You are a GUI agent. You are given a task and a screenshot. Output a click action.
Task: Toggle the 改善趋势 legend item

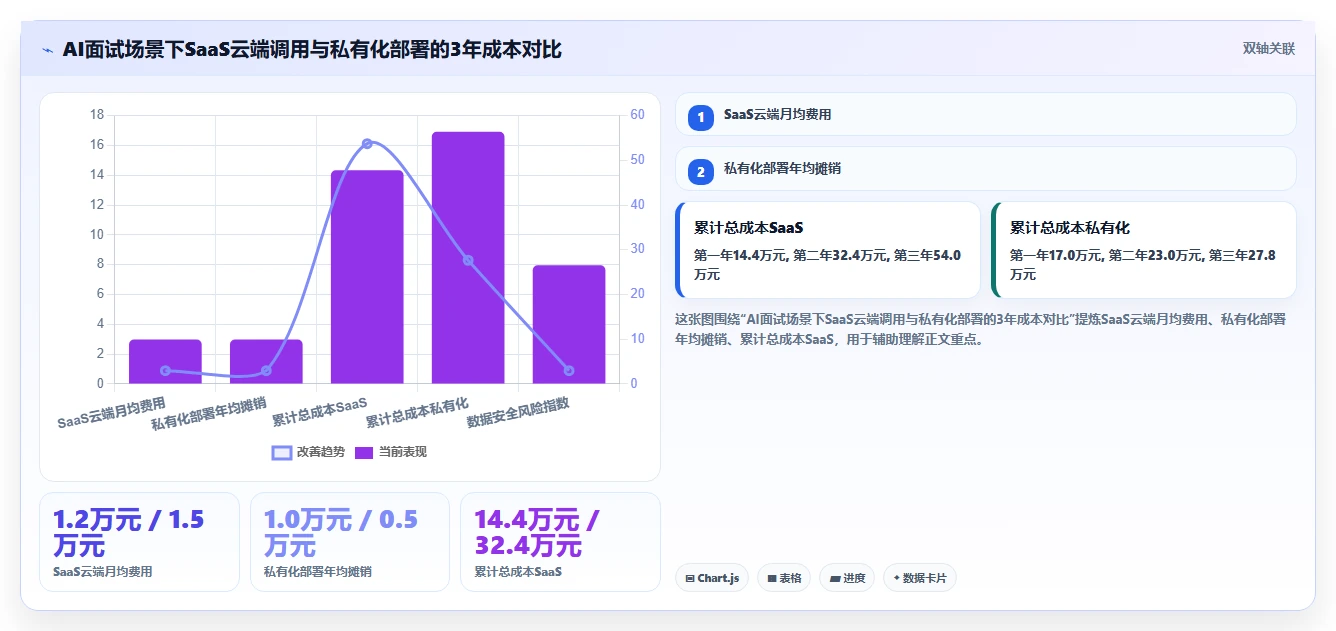[308, 452]
